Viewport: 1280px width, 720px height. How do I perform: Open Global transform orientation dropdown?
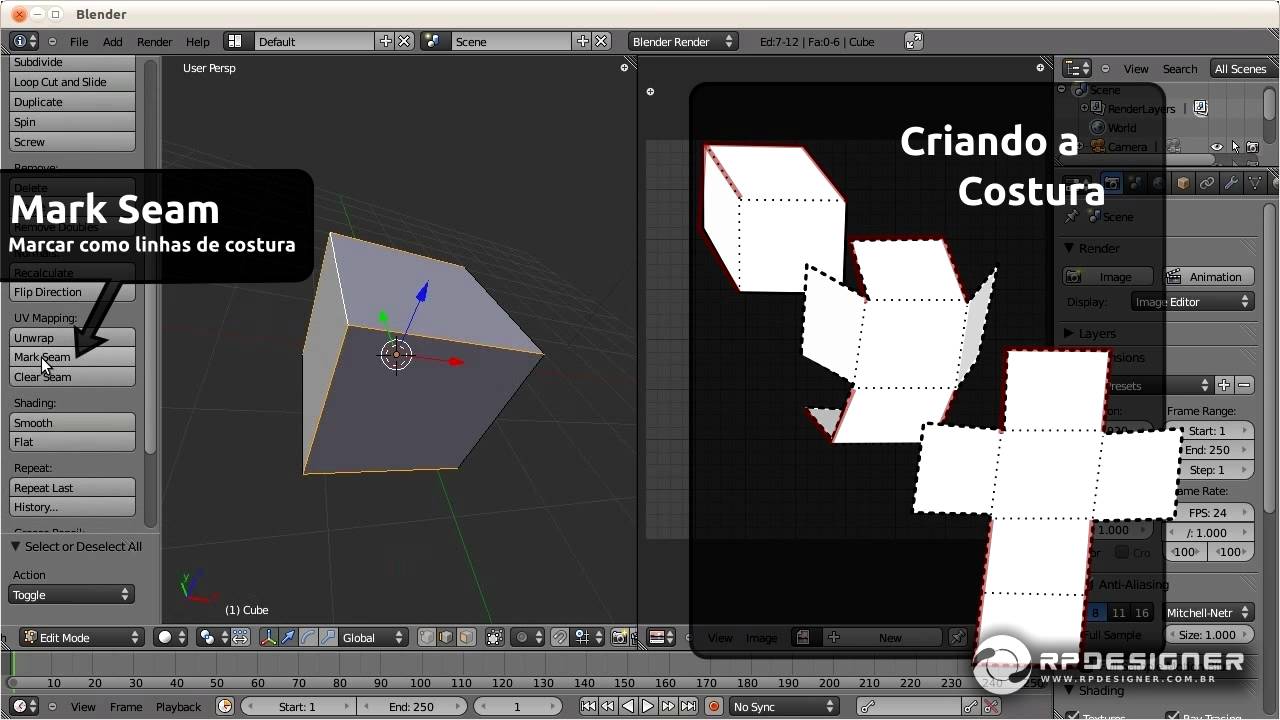[374, 637]
